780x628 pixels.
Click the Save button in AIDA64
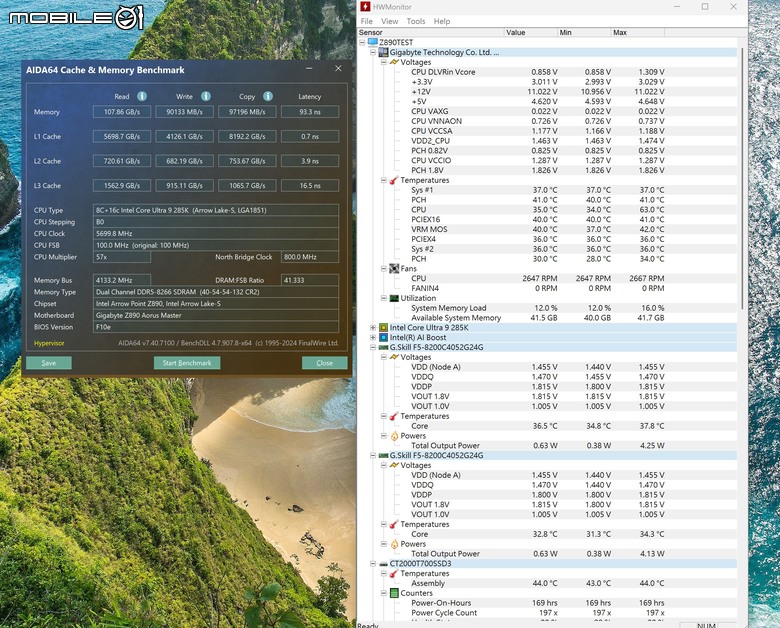tap(49, 363)
